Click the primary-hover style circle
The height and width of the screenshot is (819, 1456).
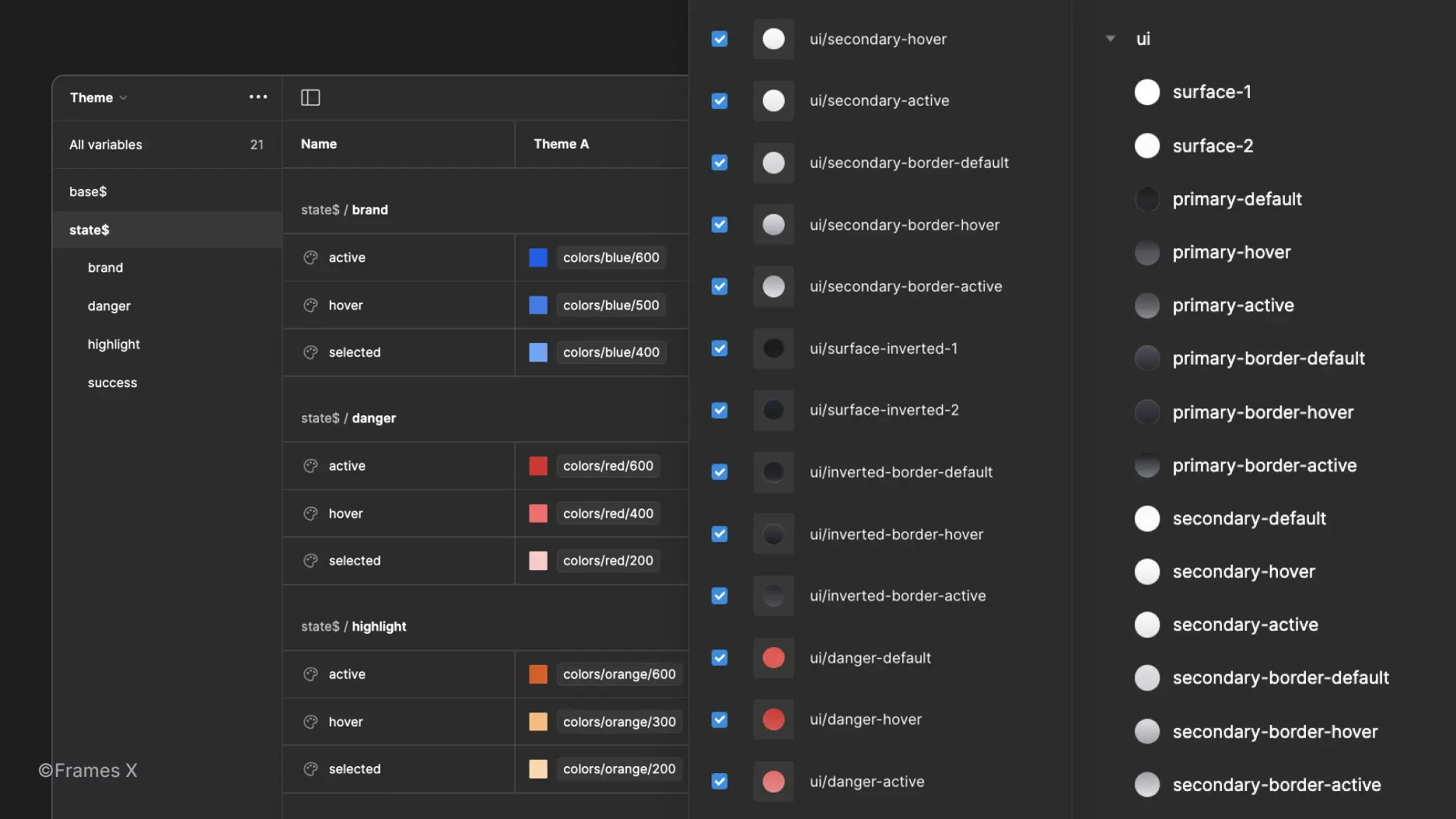(x=1147, y=252)
